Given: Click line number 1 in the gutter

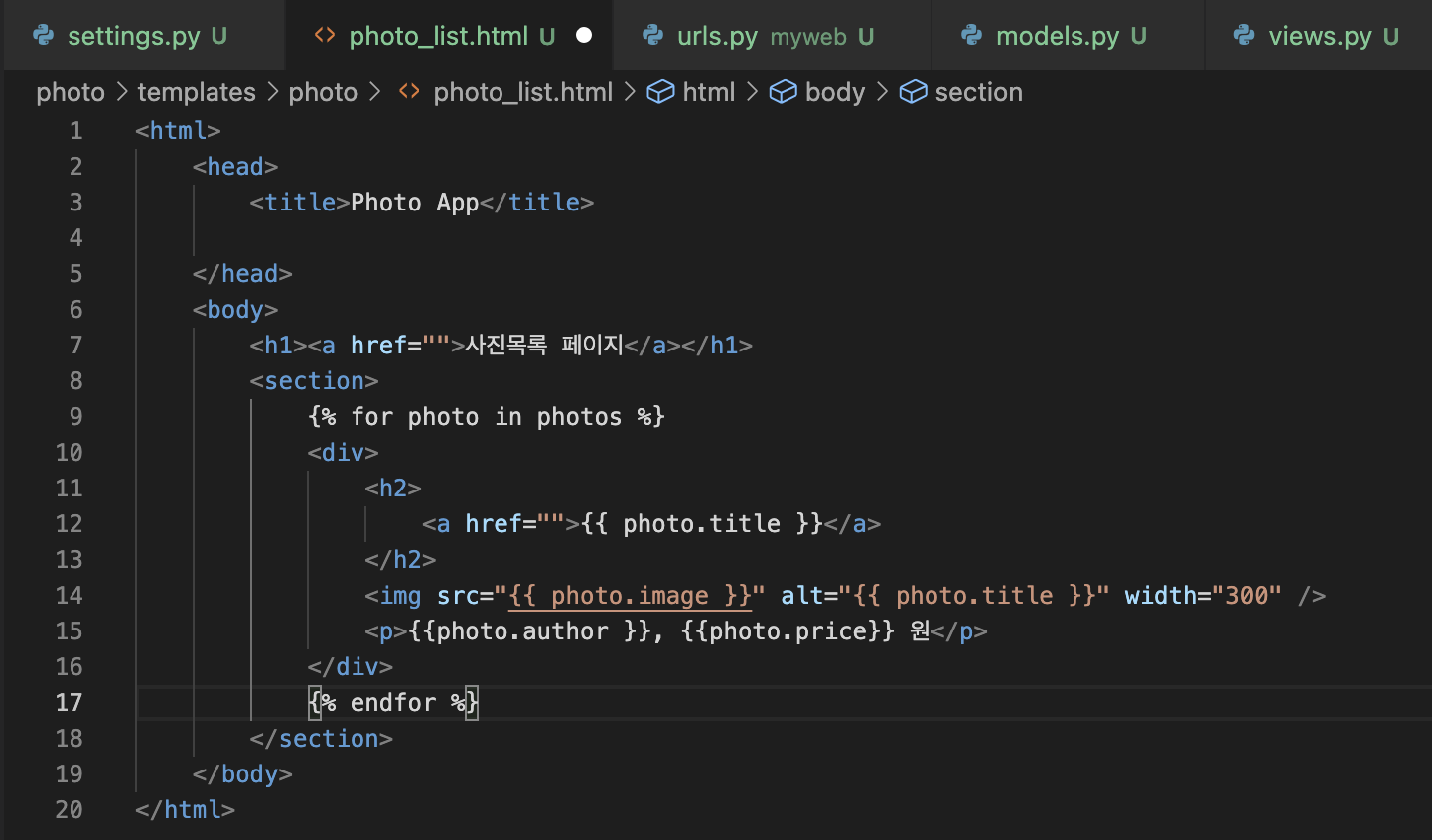Looking at the screenshot, I should point(75,131).
